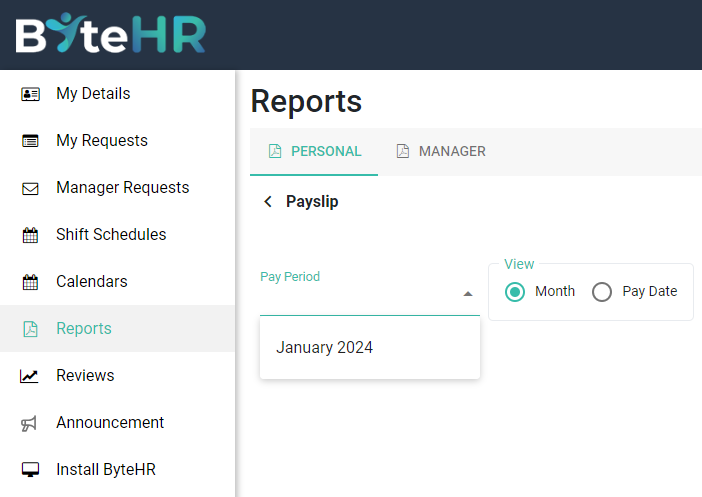Click the Pay Date label text
Image resolution: width=702 pixels, height=497 pixels.
650,292
